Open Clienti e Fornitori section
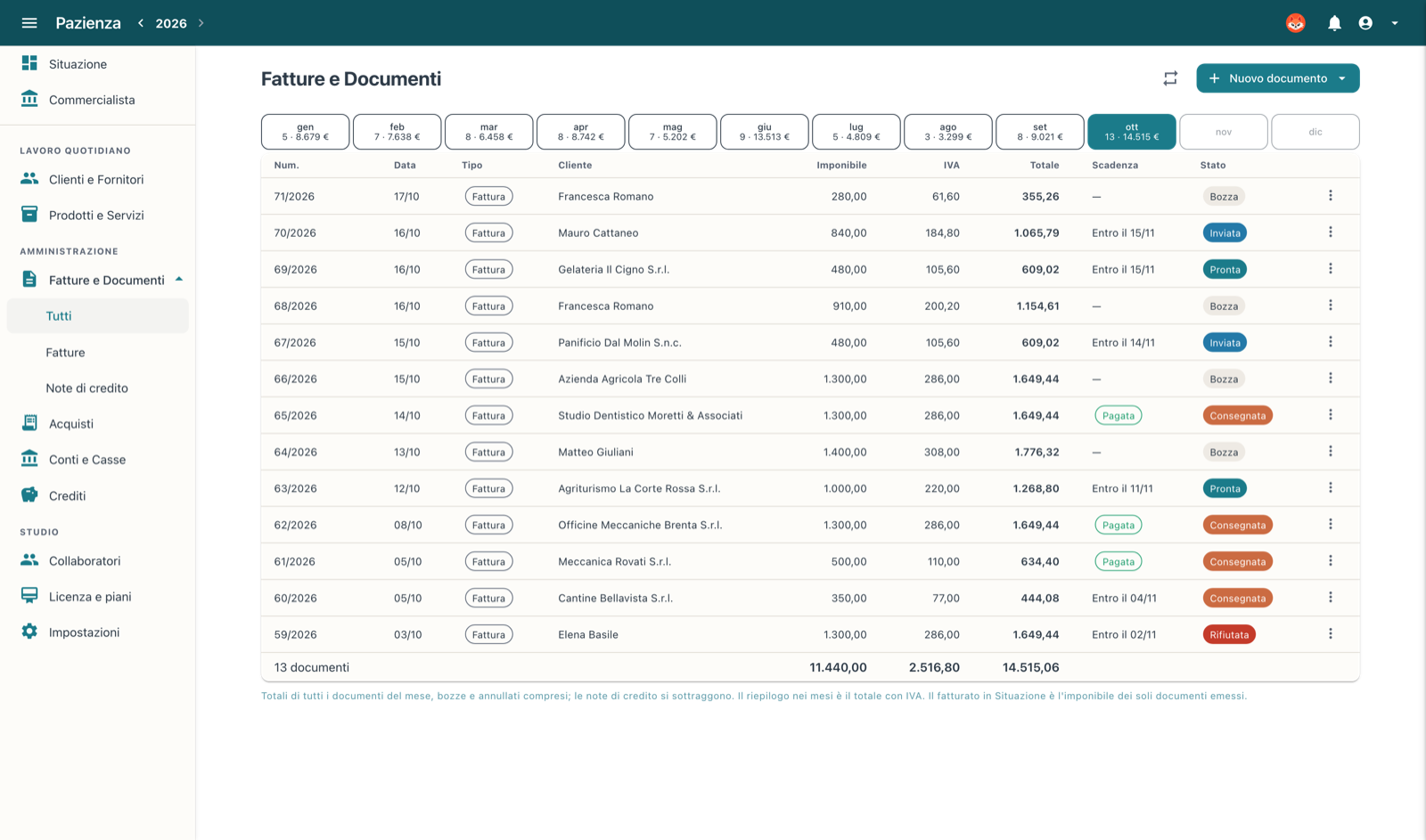The width and height of the screenshot is (1426, 840). (x=98, y=179)
